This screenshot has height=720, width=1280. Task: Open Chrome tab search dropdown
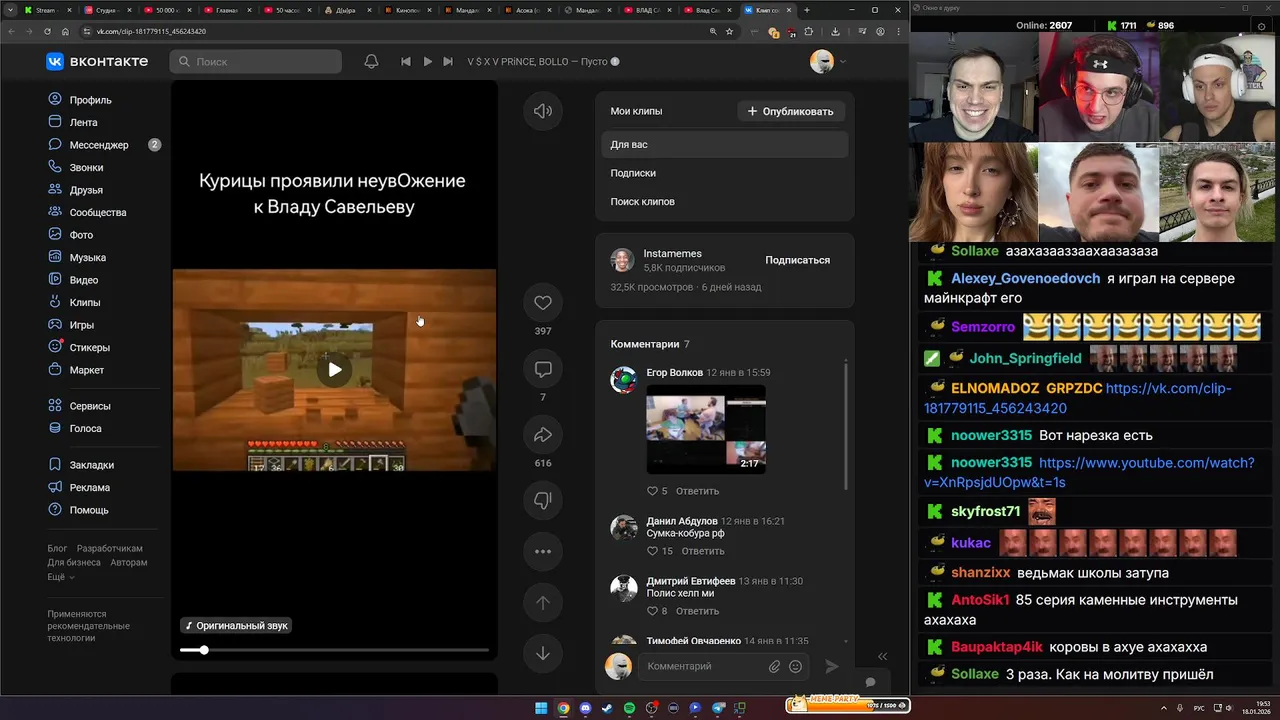coord(9,10)
